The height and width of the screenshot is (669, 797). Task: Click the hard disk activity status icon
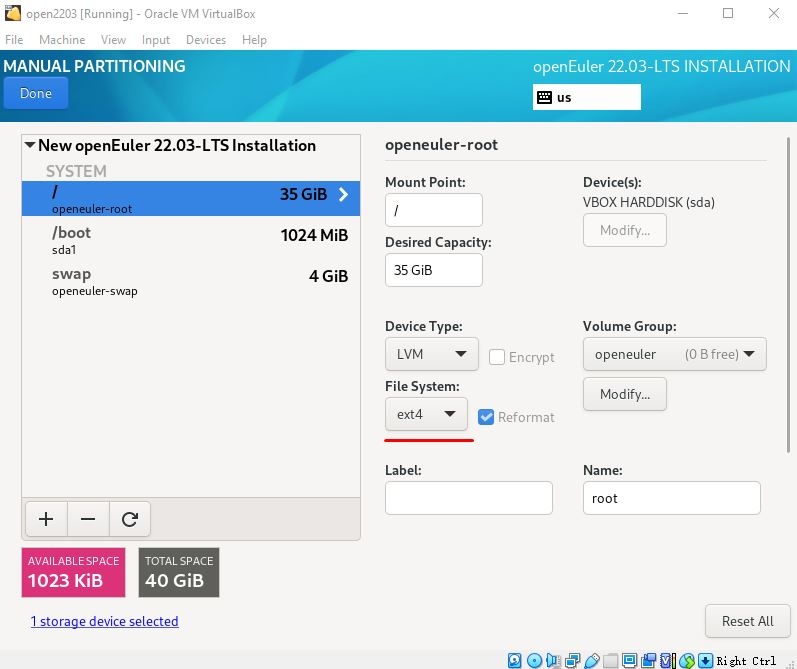(514, 660)
